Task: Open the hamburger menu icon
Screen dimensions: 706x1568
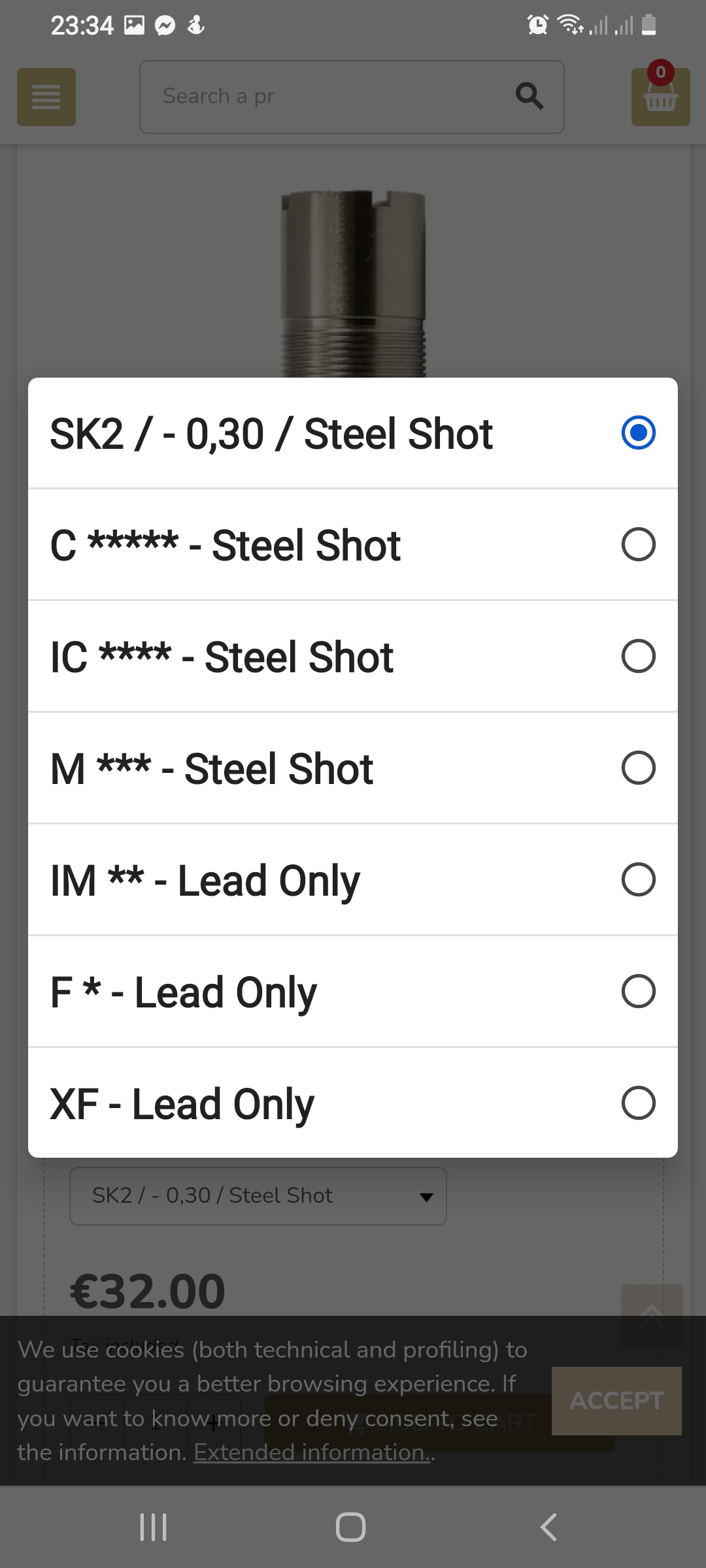Action: (46, 97)
